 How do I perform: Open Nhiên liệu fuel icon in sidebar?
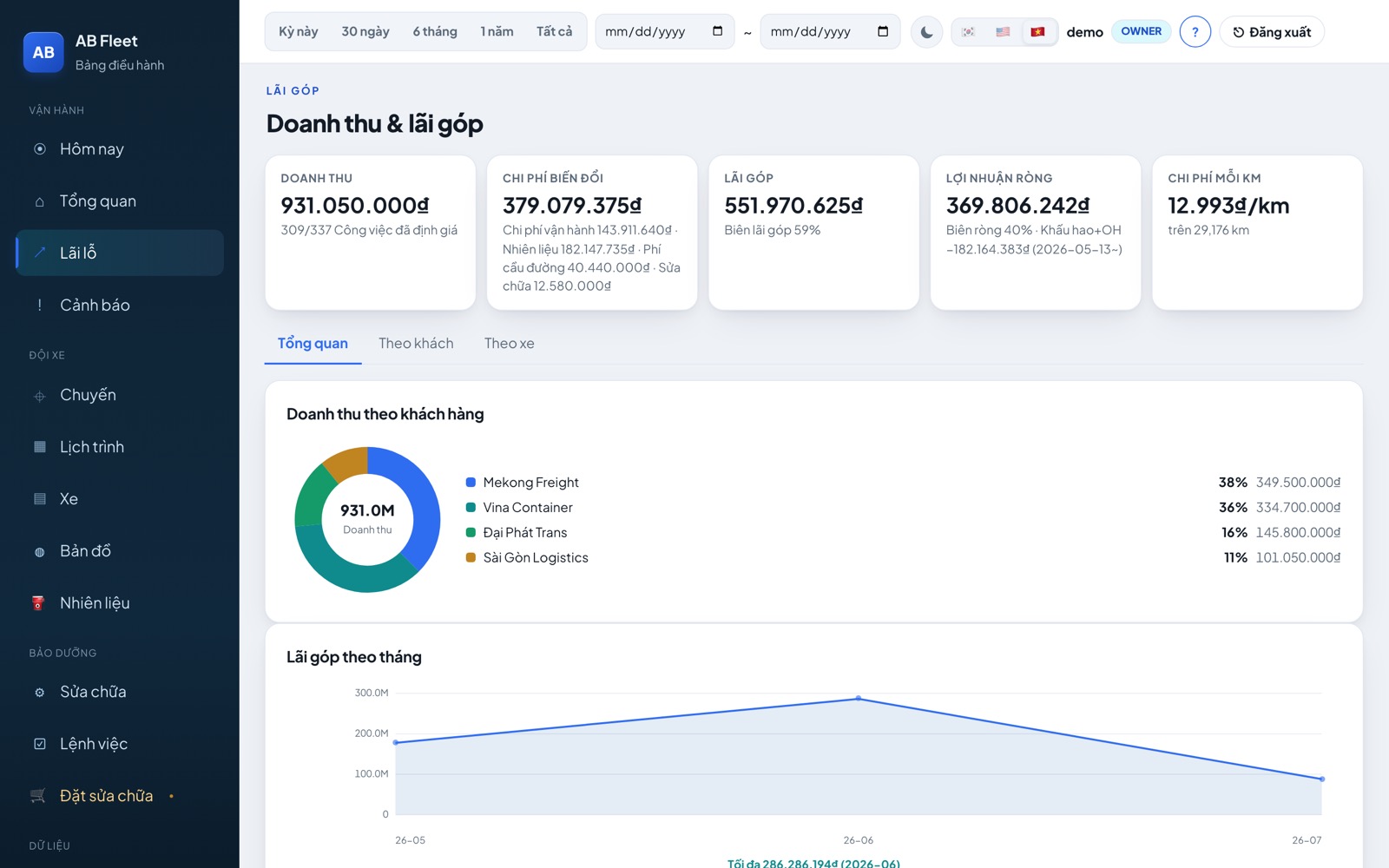point(38,603)
